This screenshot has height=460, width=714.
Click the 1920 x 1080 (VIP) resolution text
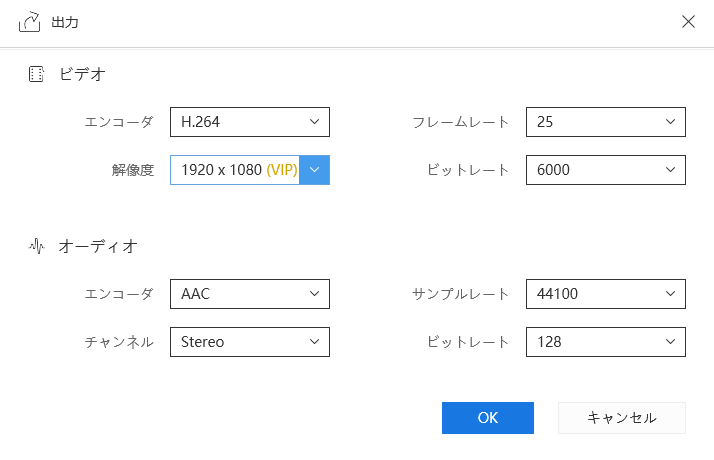point(239,170)
